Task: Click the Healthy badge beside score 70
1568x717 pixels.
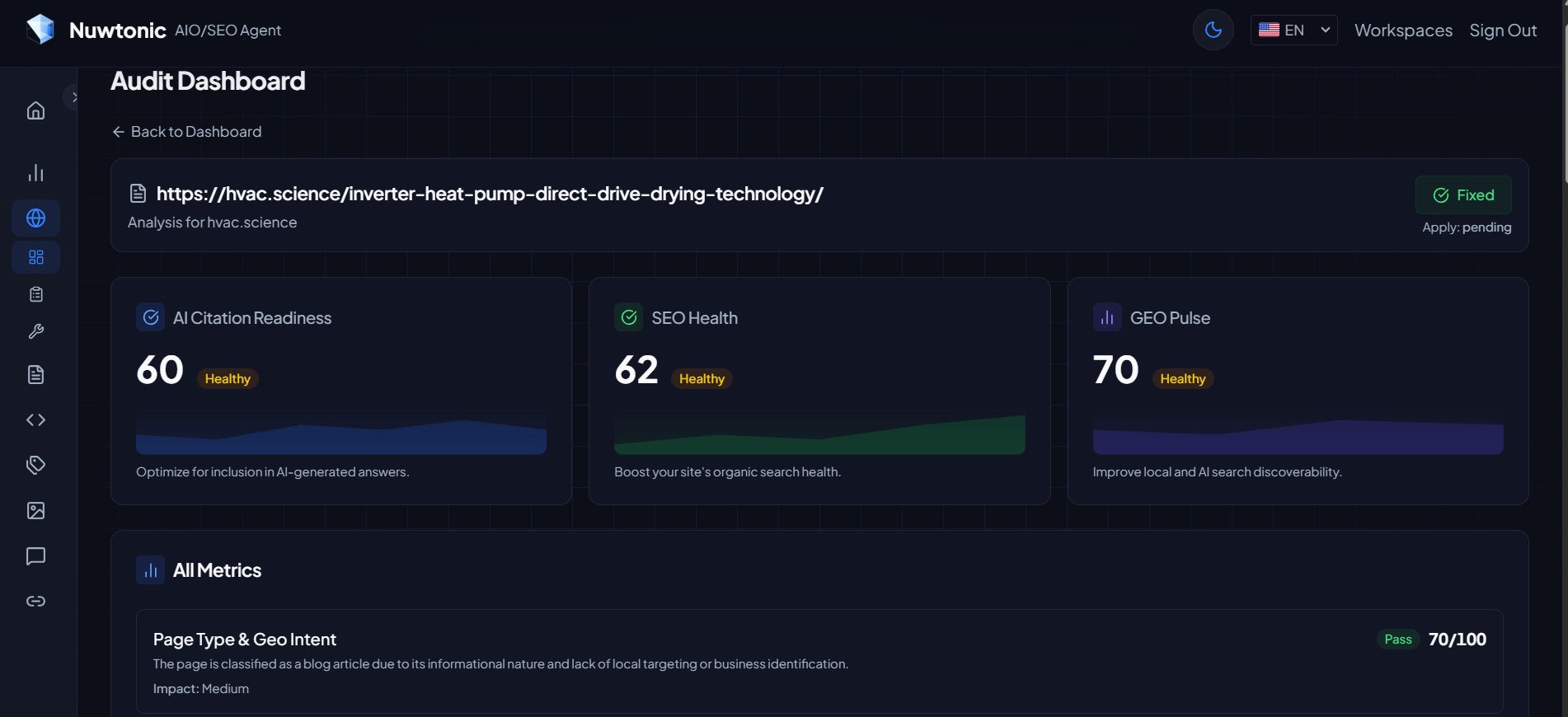Action: pyautogui.click(x=1182, y=379)
